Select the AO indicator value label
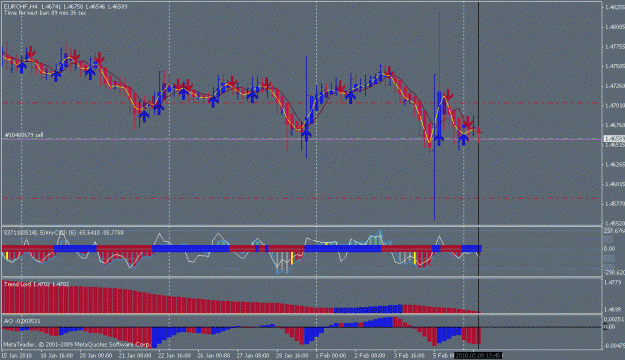 [22, 321]
